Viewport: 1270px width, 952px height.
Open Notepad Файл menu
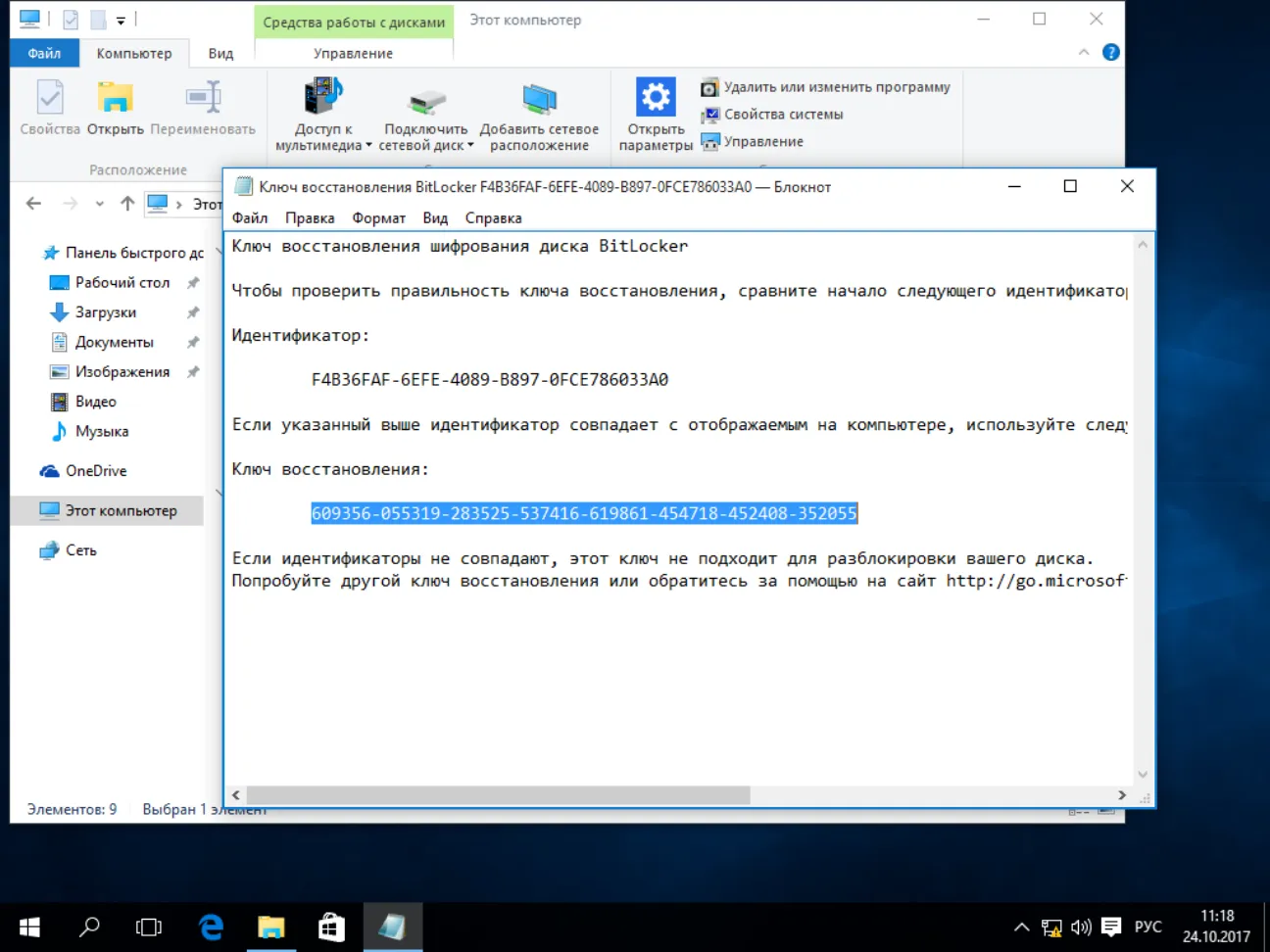tap(250, 217)
